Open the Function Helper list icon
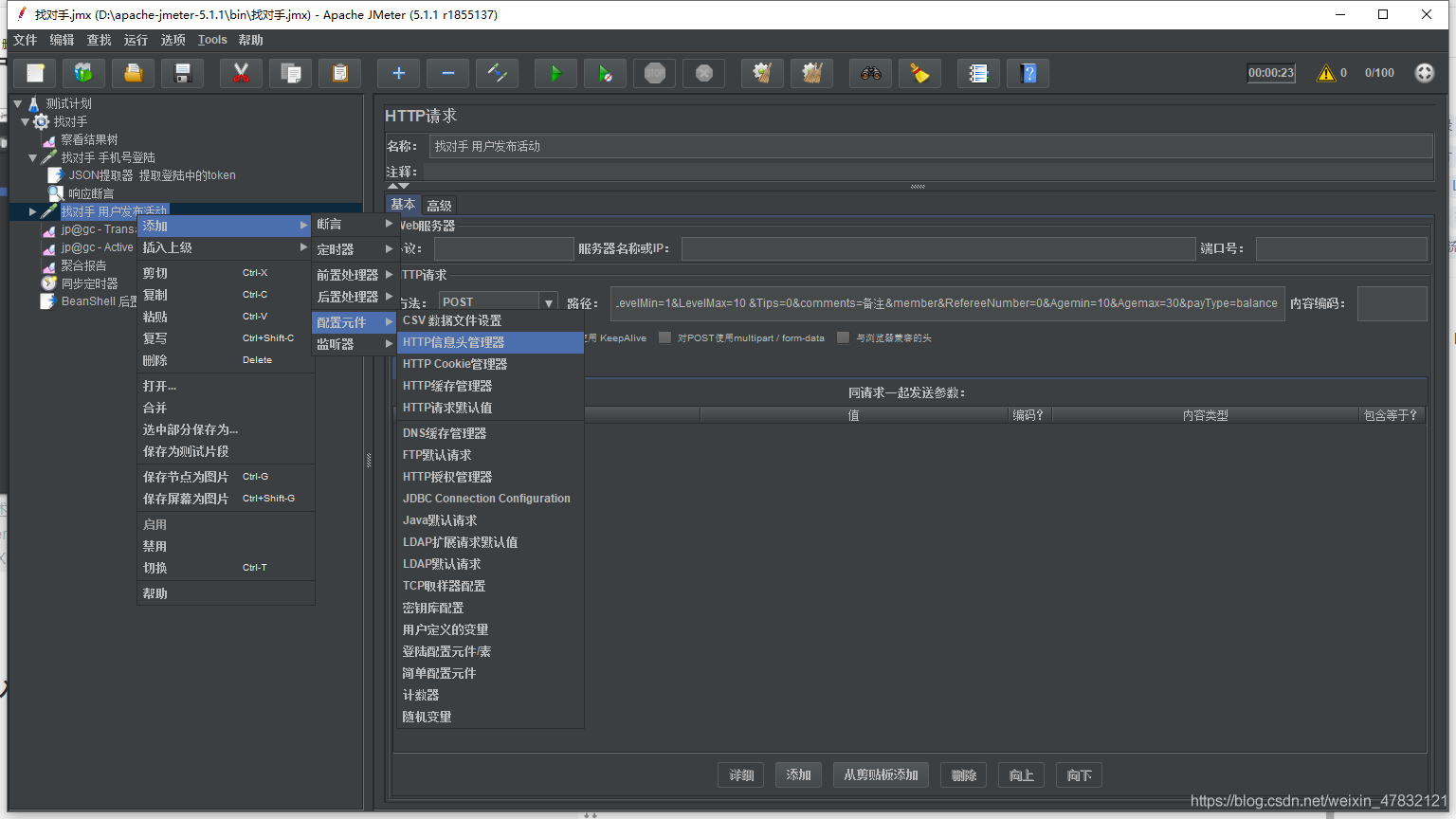The height and width of the screenshot is (819, 1456). pos(978,73)
